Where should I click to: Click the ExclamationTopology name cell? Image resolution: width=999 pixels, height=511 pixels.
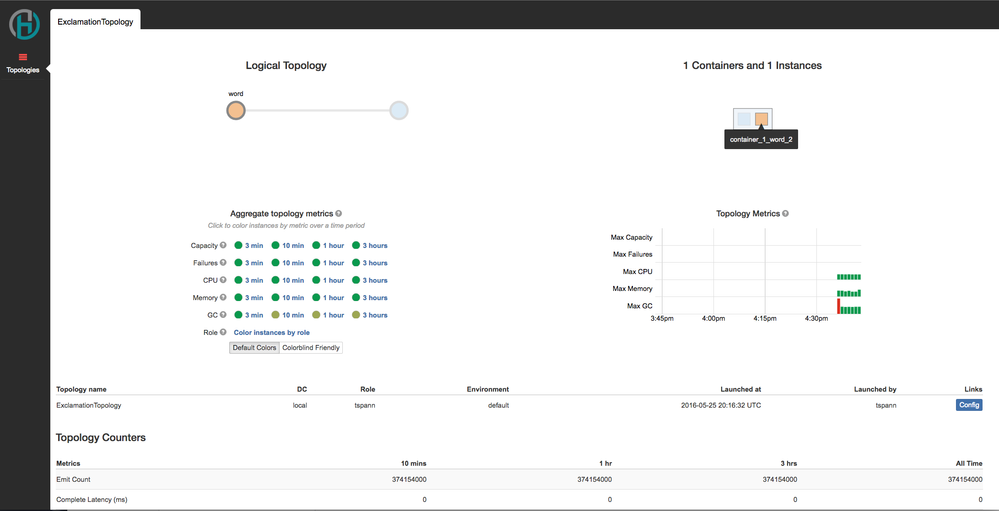pyautogui.click(x=89, y=405)
